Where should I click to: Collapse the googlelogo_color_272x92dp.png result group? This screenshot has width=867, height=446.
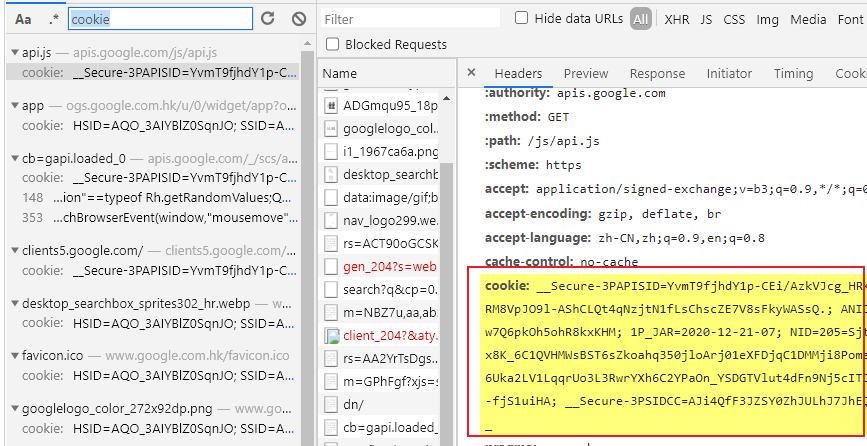pyautogui.click(x=15, y=409)
